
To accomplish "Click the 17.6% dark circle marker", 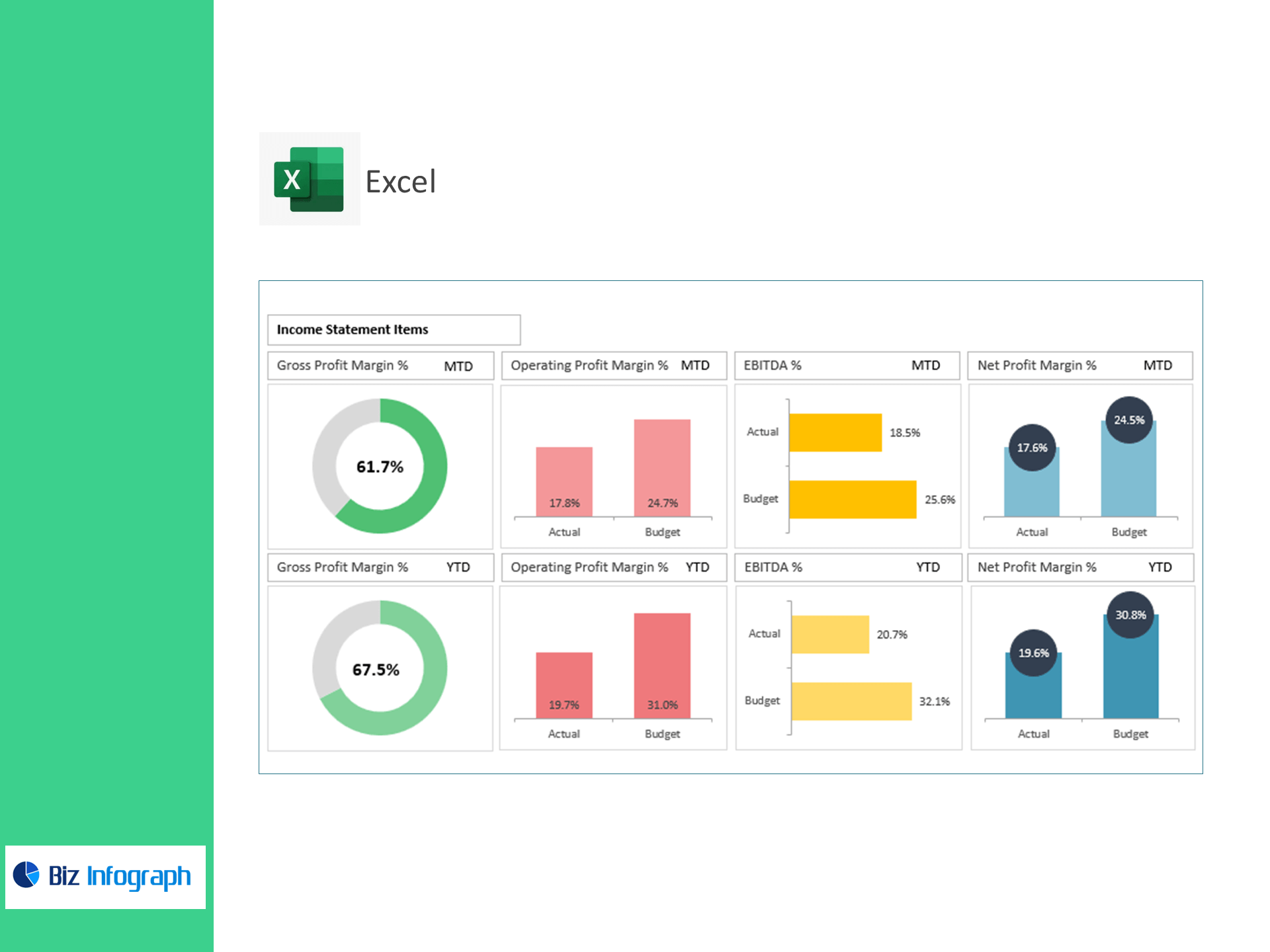I will click(x=1031, y=448).
